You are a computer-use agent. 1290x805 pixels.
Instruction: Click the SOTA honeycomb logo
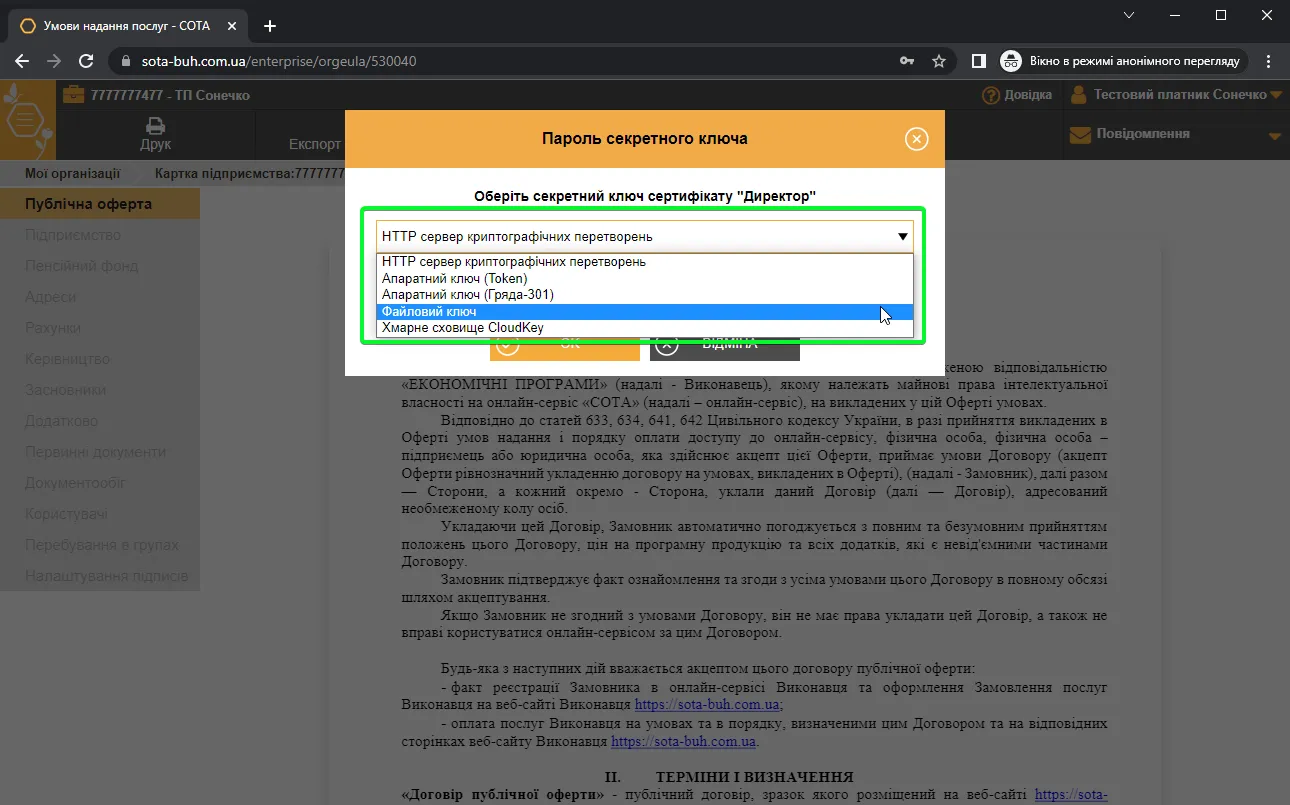coord(27,120)
